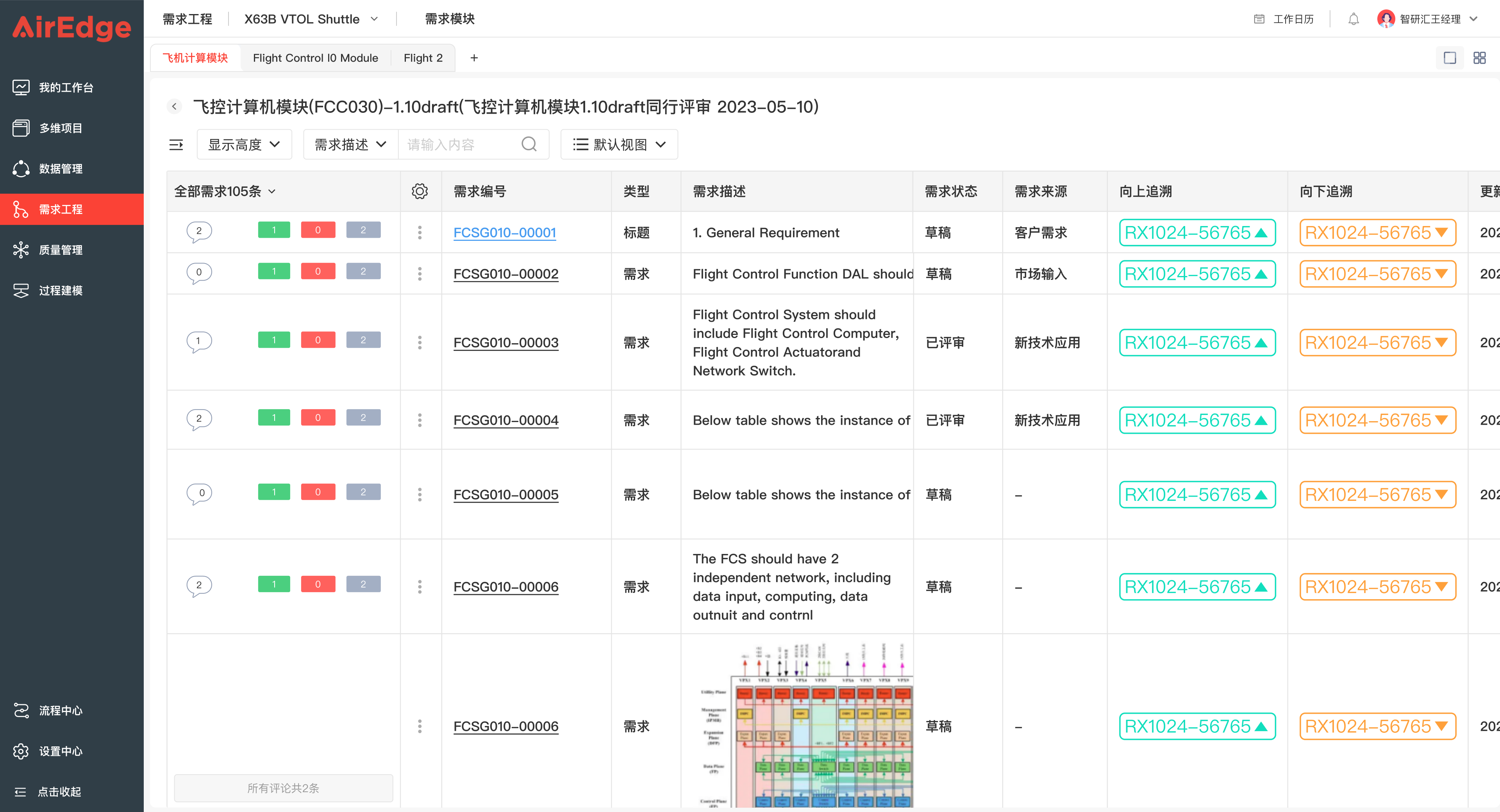Open requirement link FCSG010-00001
The height and width of the screenshot is (812, 1500).
pyautogui.click(x=504, y=232)
